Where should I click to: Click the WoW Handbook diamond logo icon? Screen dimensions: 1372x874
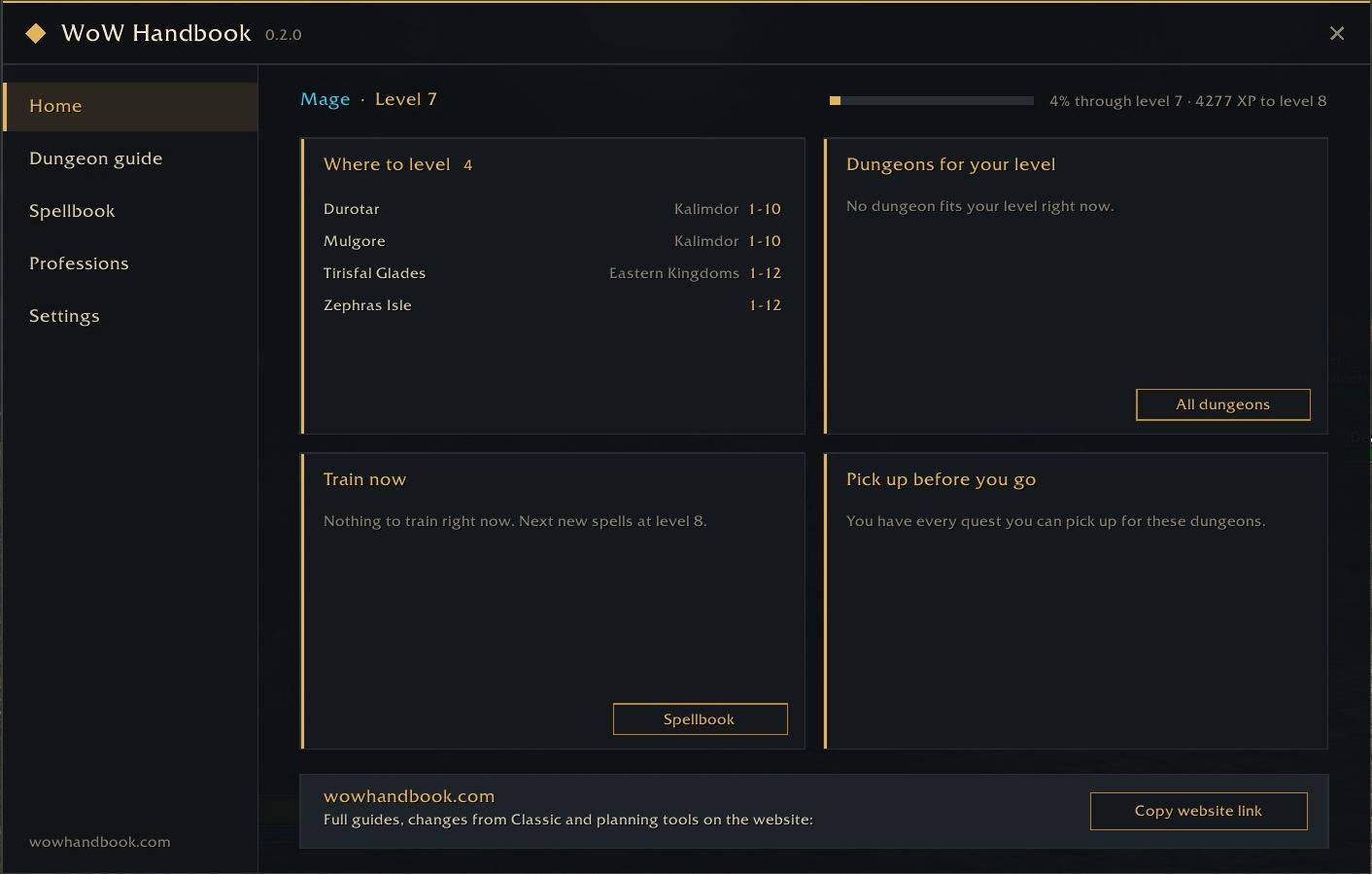pyautogui.click(x=36, y=34)
